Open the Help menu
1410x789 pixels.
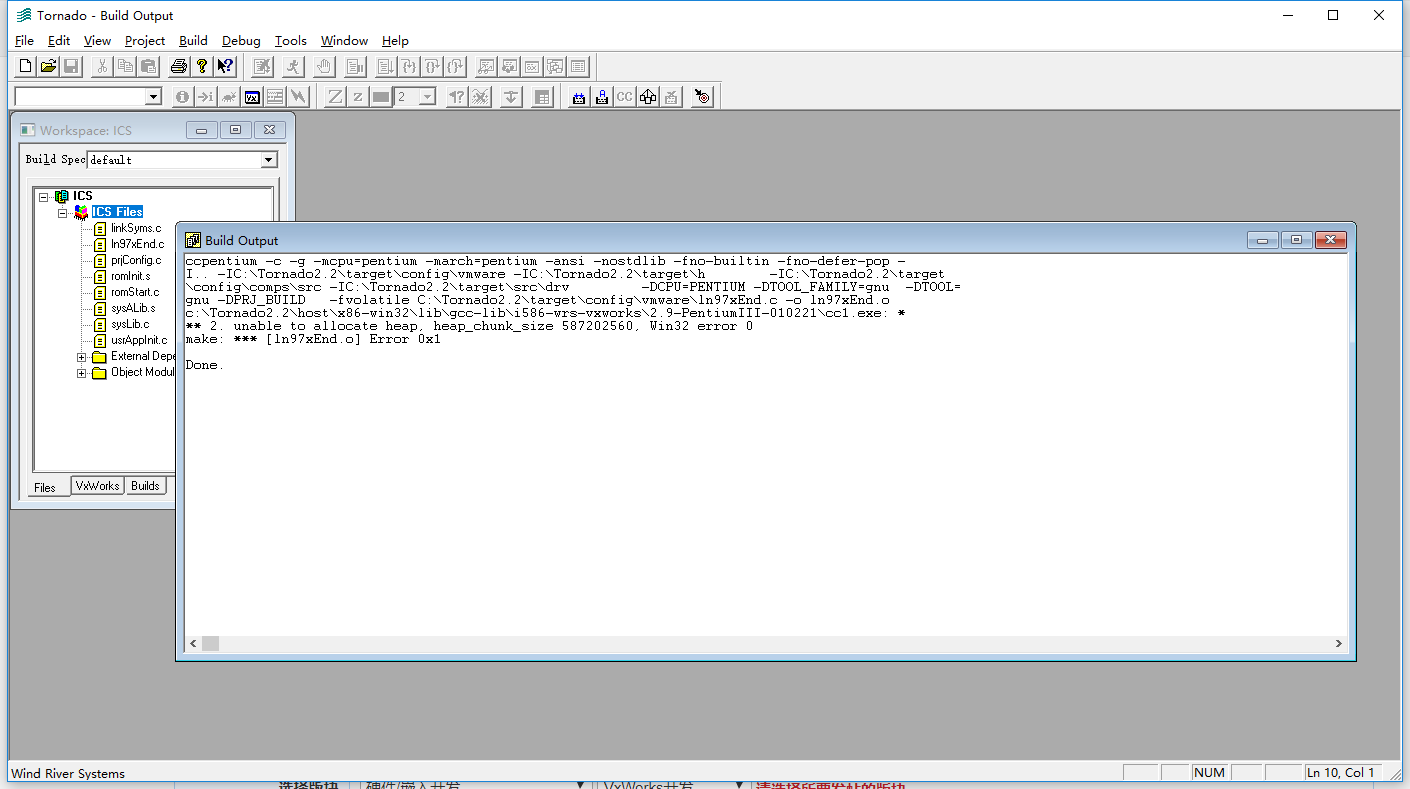tap(395, 41)
